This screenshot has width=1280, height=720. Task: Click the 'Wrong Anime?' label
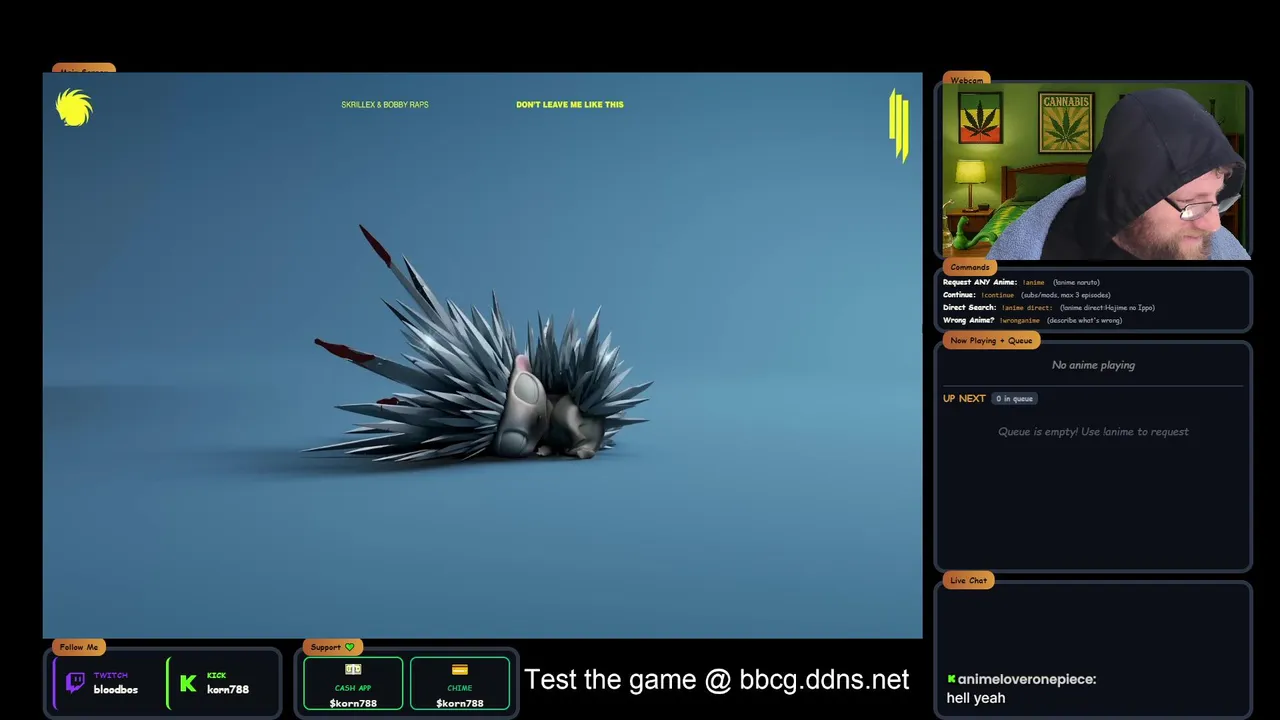(969, 321)
